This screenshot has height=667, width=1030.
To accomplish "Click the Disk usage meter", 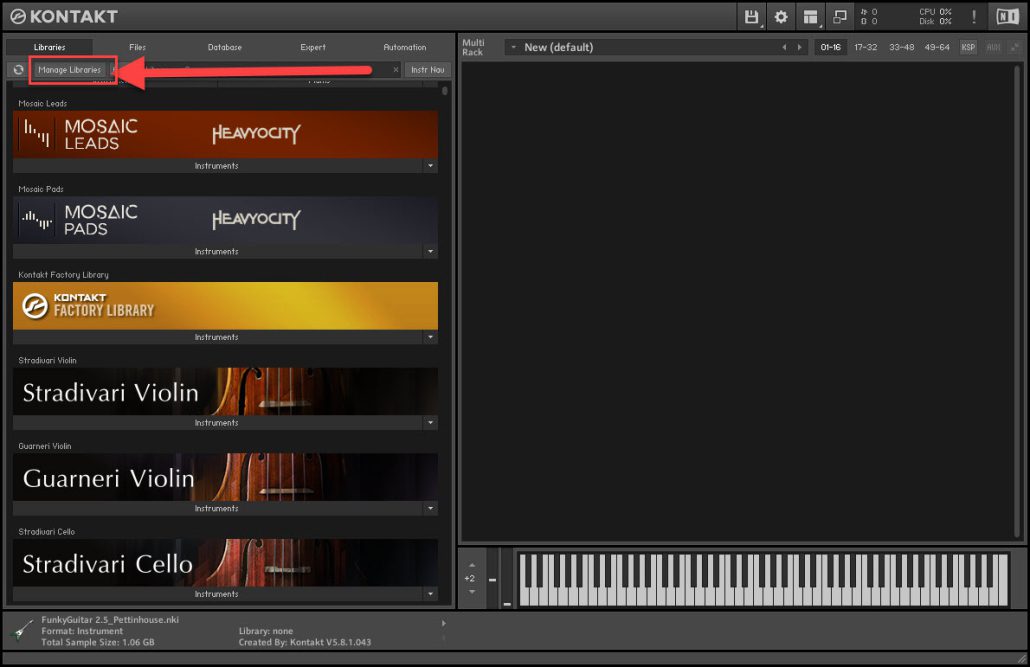I will click(935, 22).
